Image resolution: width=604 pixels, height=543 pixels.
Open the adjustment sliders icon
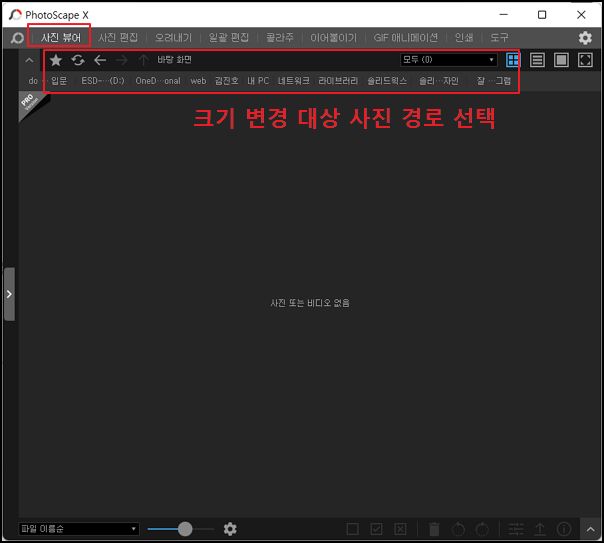(x=516, y=529)
